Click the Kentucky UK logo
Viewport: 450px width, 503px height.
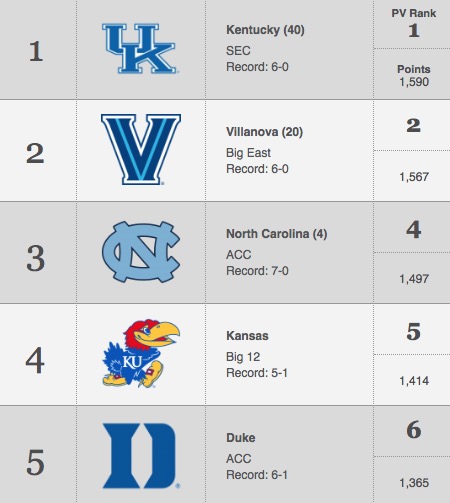139,49
